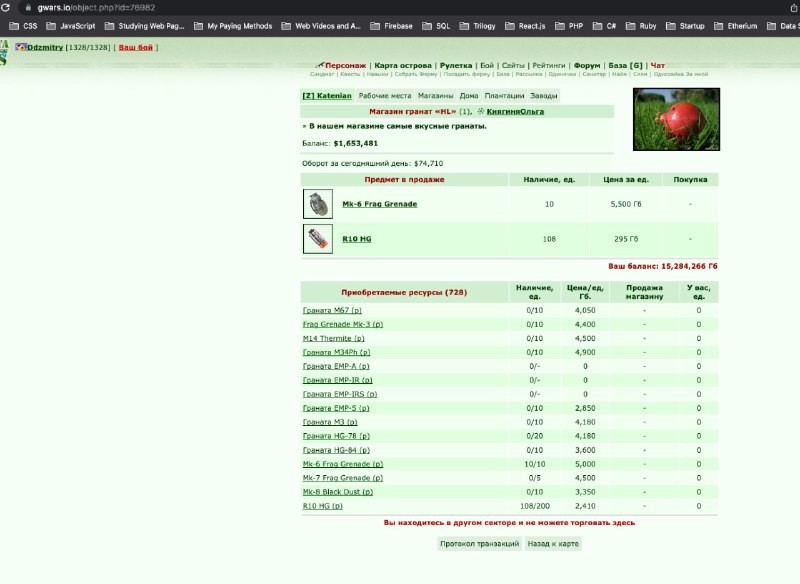Open the owner КнягиняОльга profile link
Viewport: 800px width, 584px height.
515,111
